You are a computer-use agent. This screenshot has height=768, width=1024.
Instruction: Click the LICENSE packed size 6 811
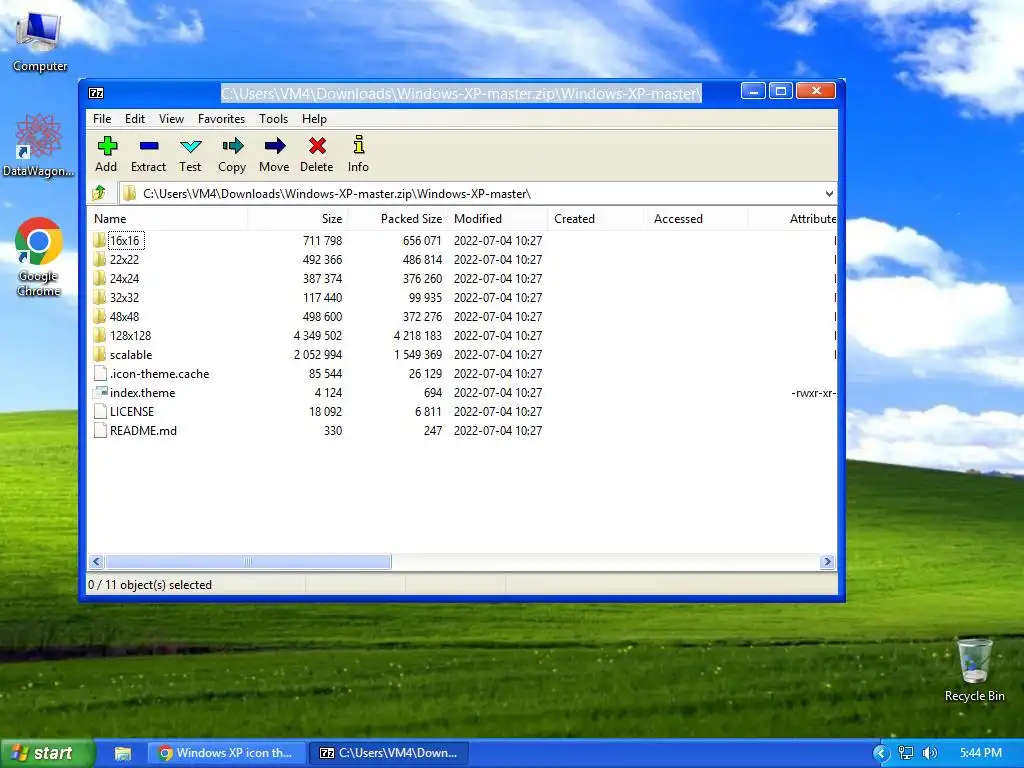(428, 411)
